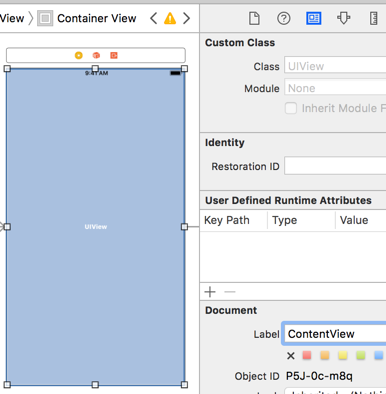Select the view controller yellow dock icon
The image size is (386, 394).
pos(79,55)
